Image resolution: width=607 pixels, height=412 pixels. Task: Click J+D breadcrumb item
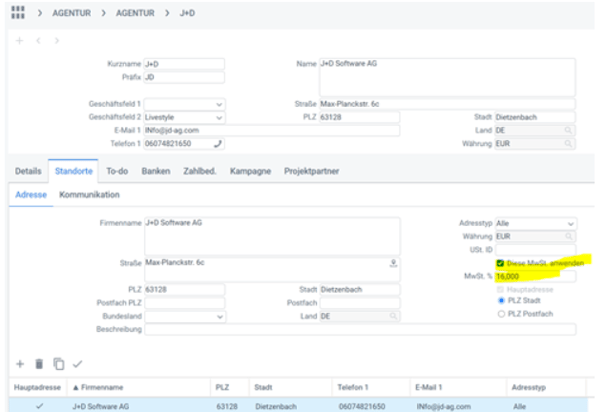point(187,13)
